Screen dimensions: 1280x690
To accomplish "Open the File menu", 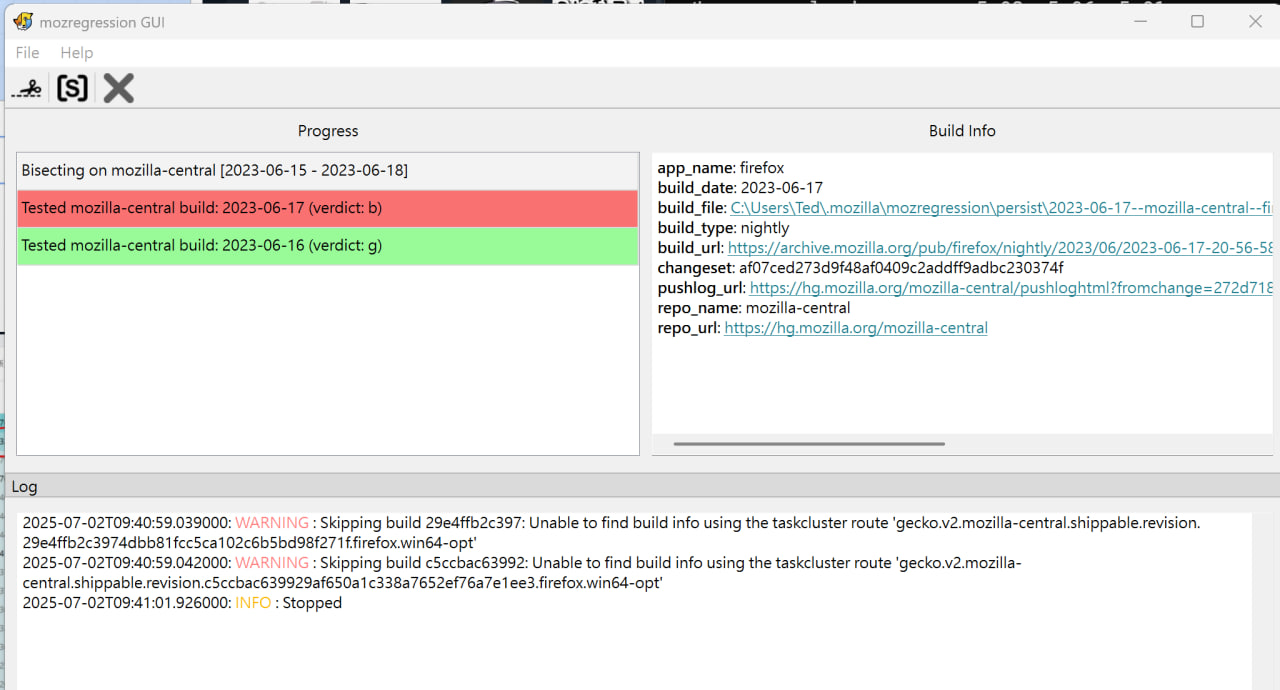I will pyautogui.click(x=28, y=53).
